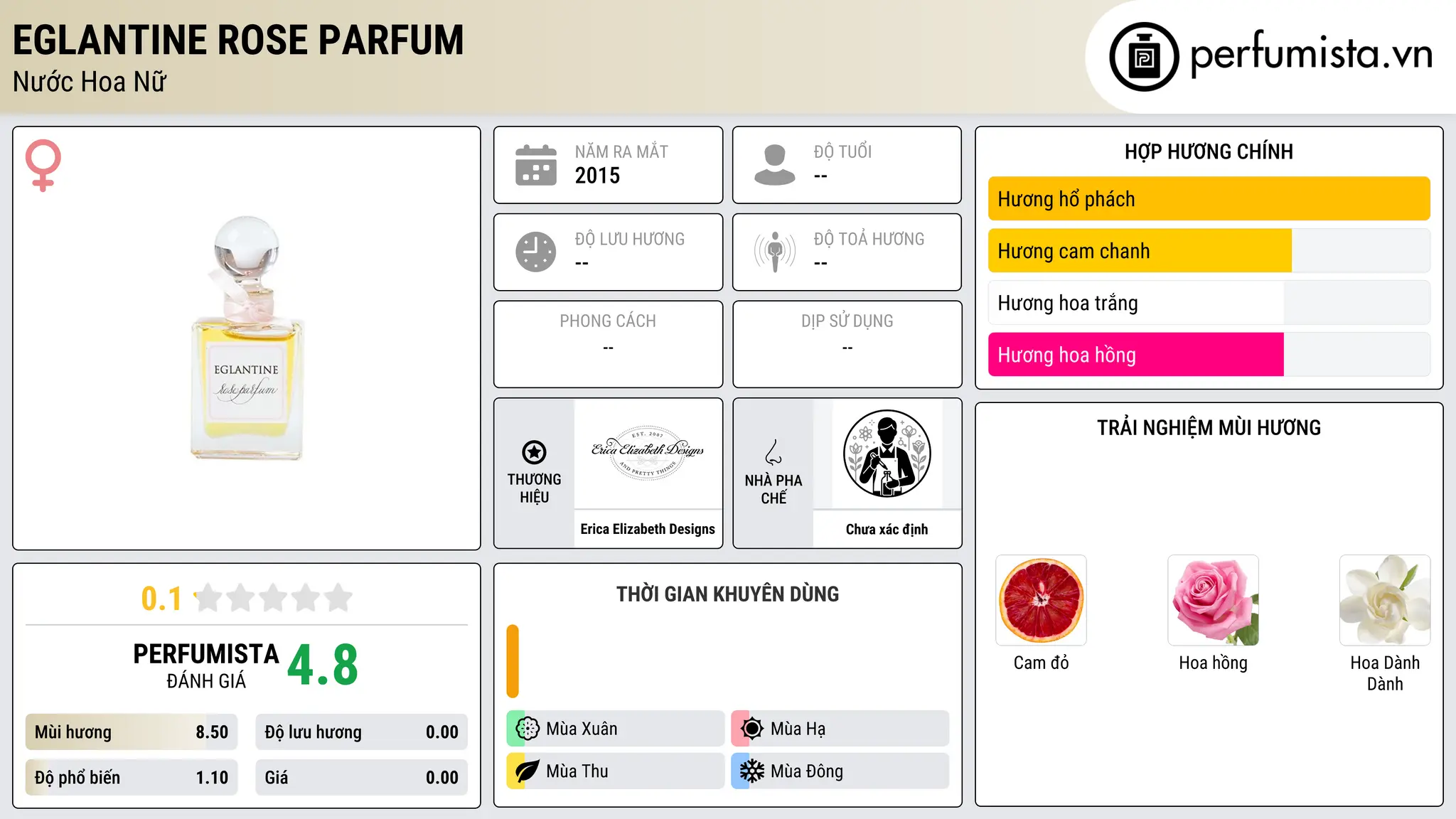Click the pink female gender symbol

click(x=43, y=166)
